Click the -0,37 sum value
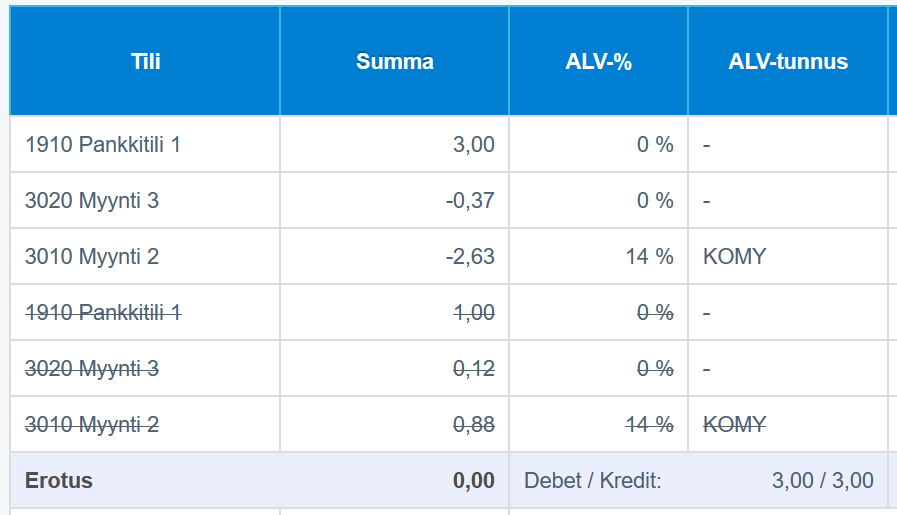Screen dimensions: 897x515 [x=469, y=201]
